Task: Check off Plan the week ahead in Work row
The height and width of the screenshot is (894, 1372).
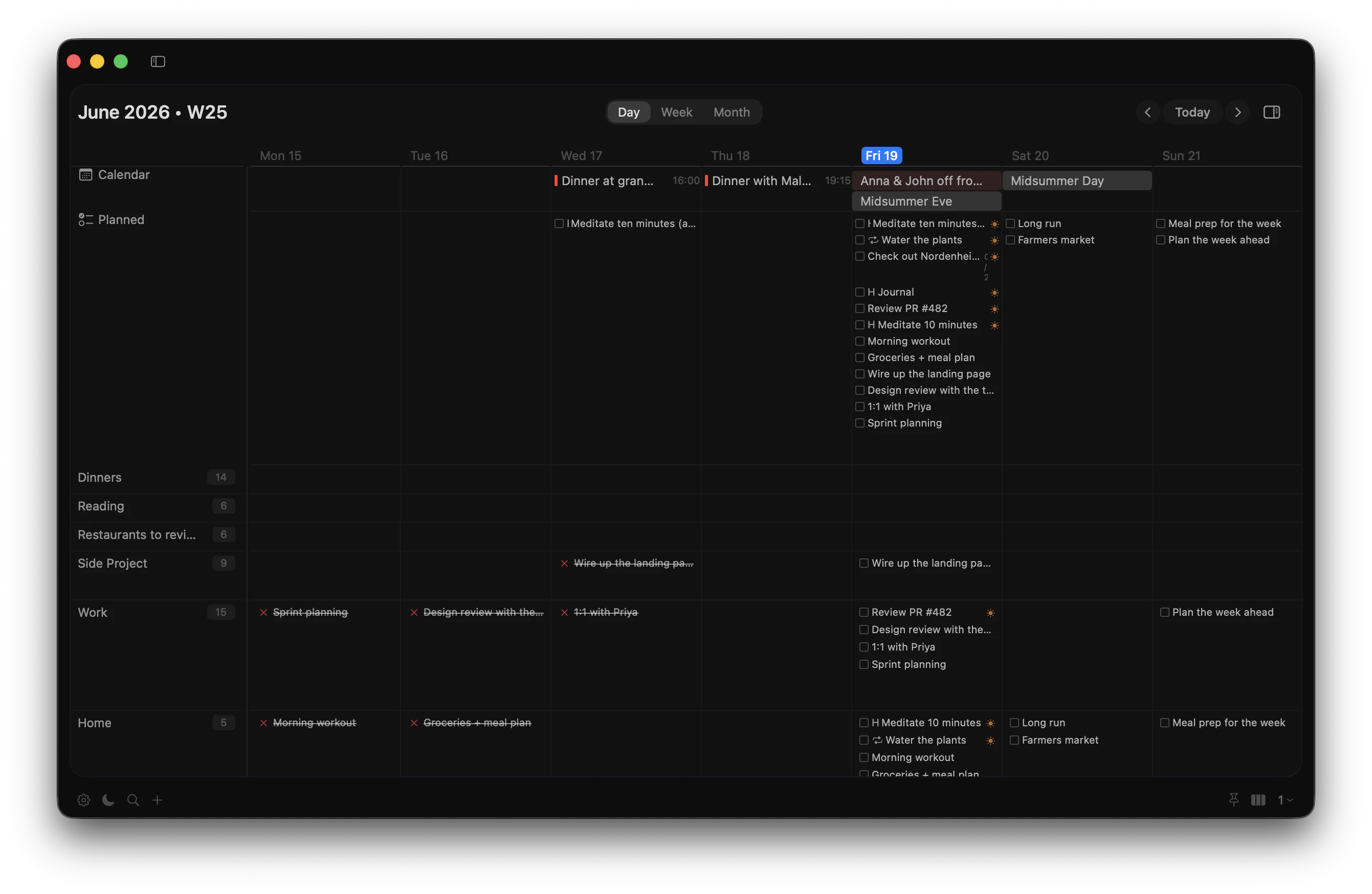Action: click(x=1164, y=612)
